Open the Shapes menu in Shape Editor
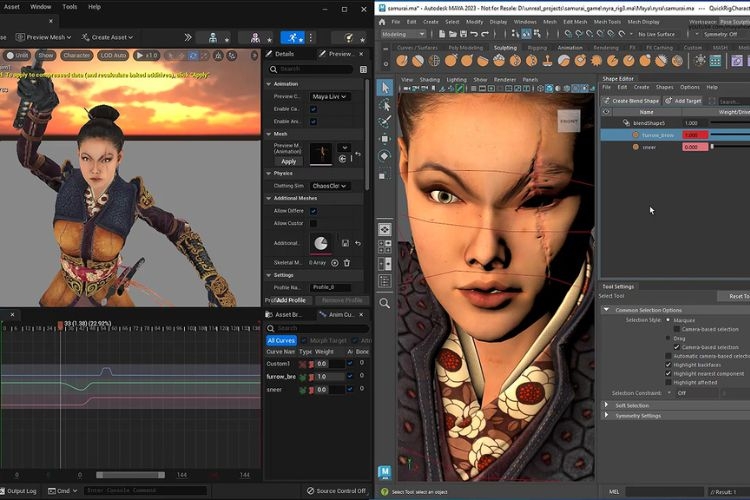This screenshot has height=500, width=750. (664, 87)
